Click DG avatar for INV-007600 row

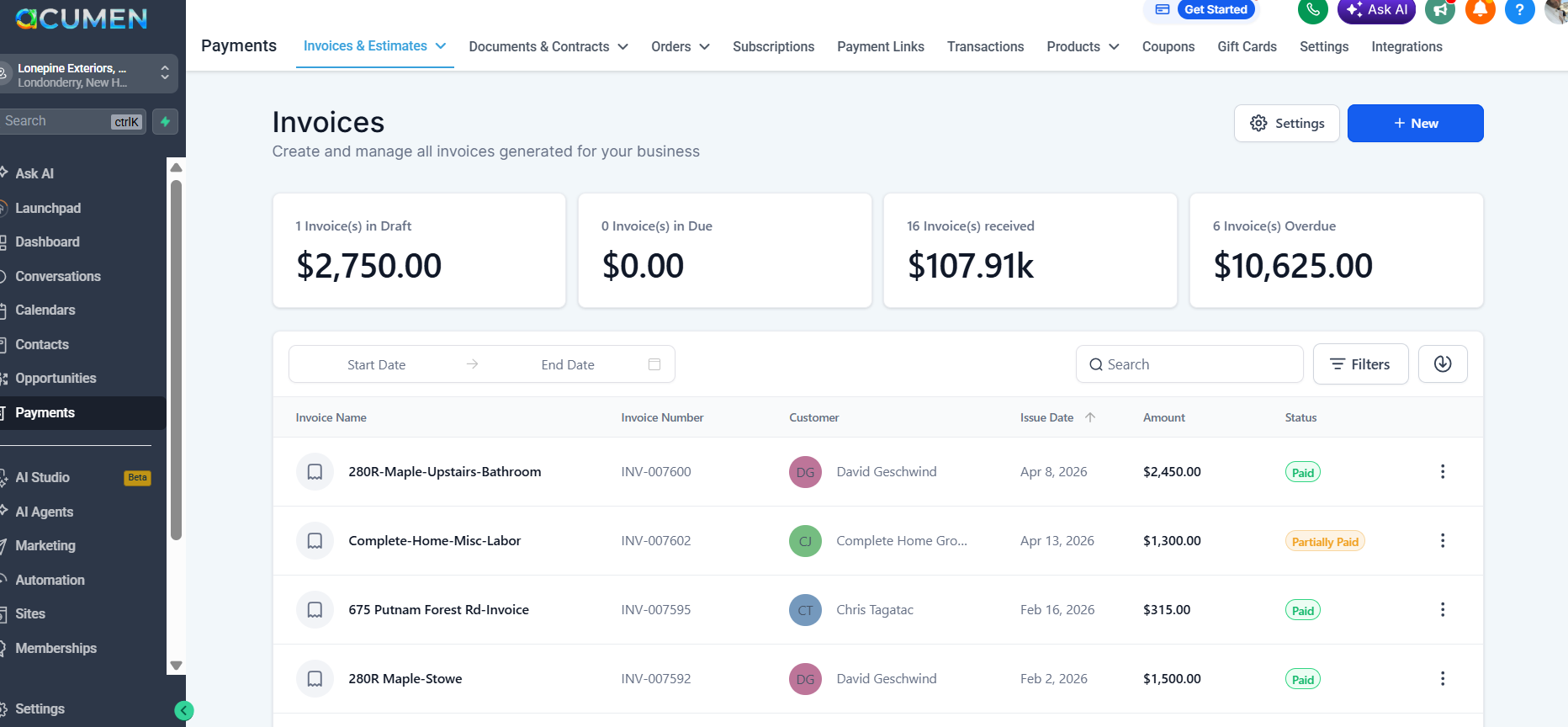(x=805, y=472)
